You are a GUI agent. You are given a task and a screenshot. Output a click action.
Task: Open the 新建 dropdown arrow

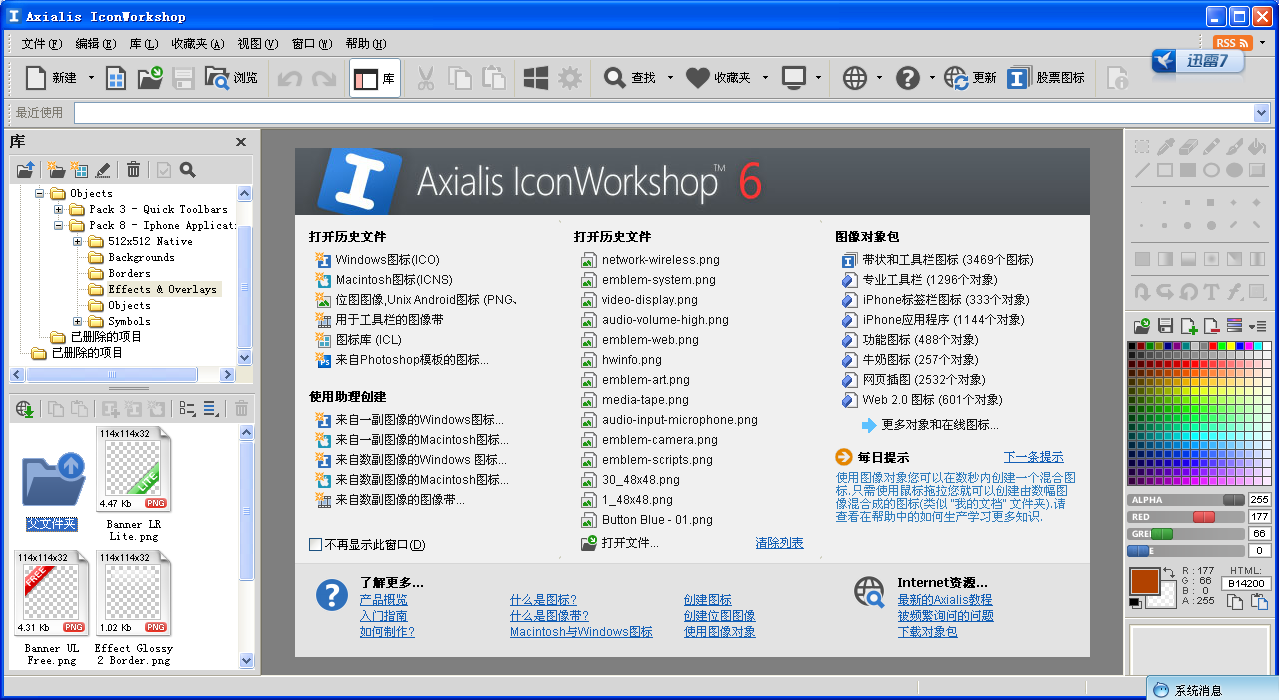click(91, 78)
